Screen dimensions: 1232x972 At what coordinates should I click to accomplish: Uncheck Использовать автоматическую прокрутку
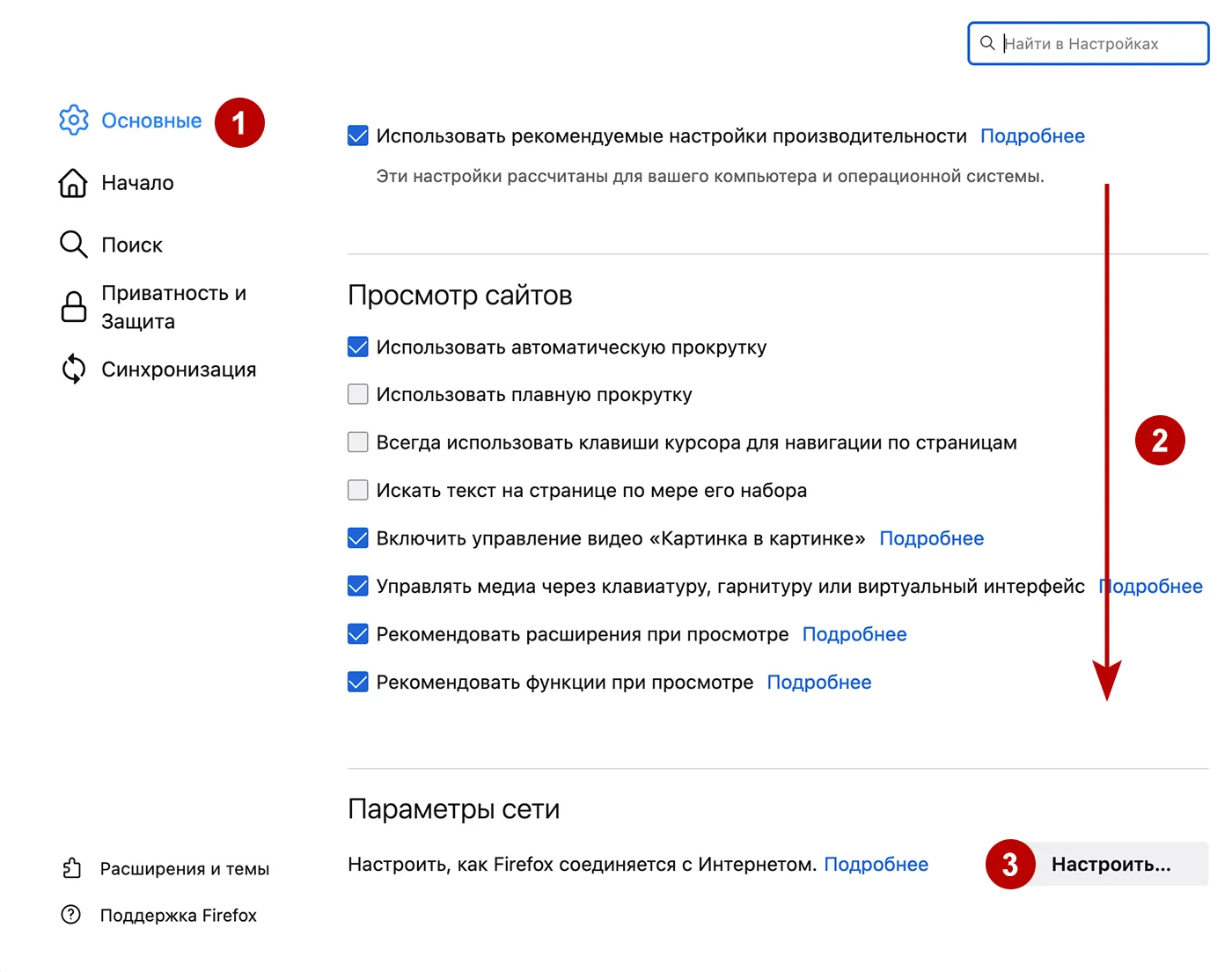(357, 347)
